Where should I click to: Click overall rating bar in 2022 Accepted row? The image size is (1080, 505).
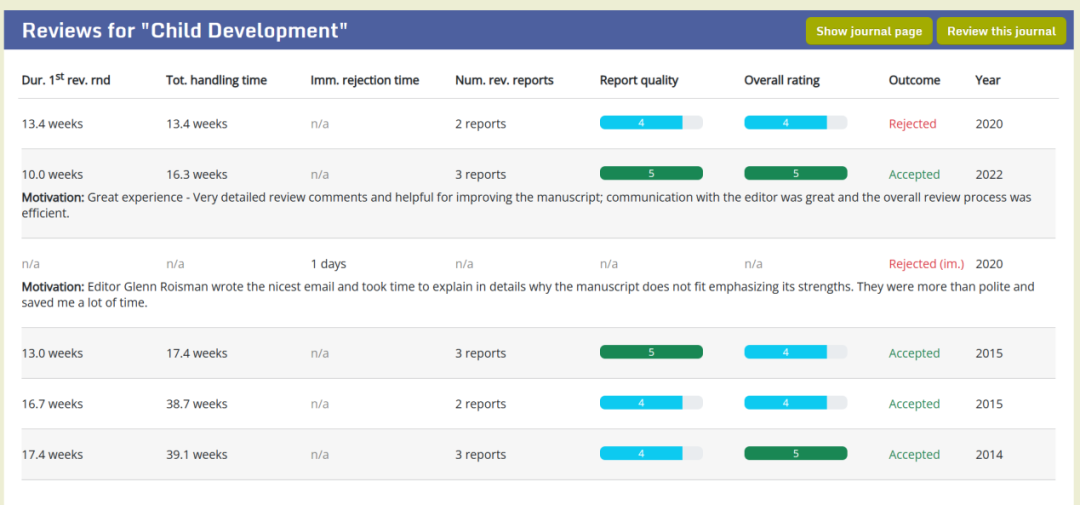[x=796, y=173]
